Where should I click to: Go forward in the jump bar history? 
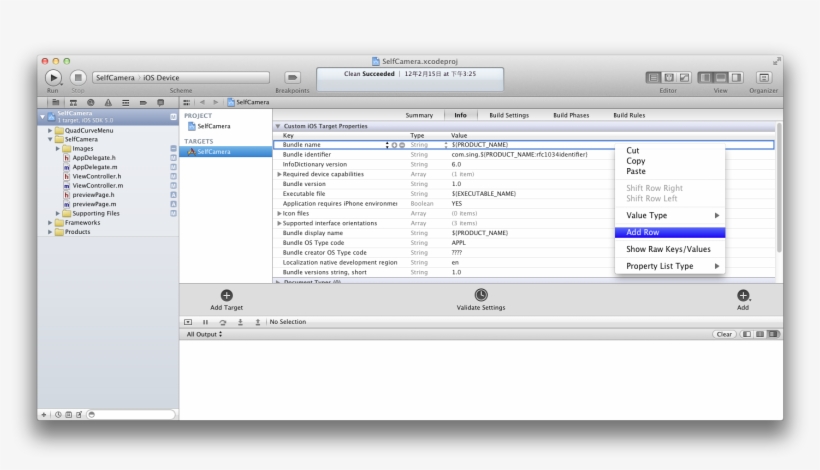point(215,102)
